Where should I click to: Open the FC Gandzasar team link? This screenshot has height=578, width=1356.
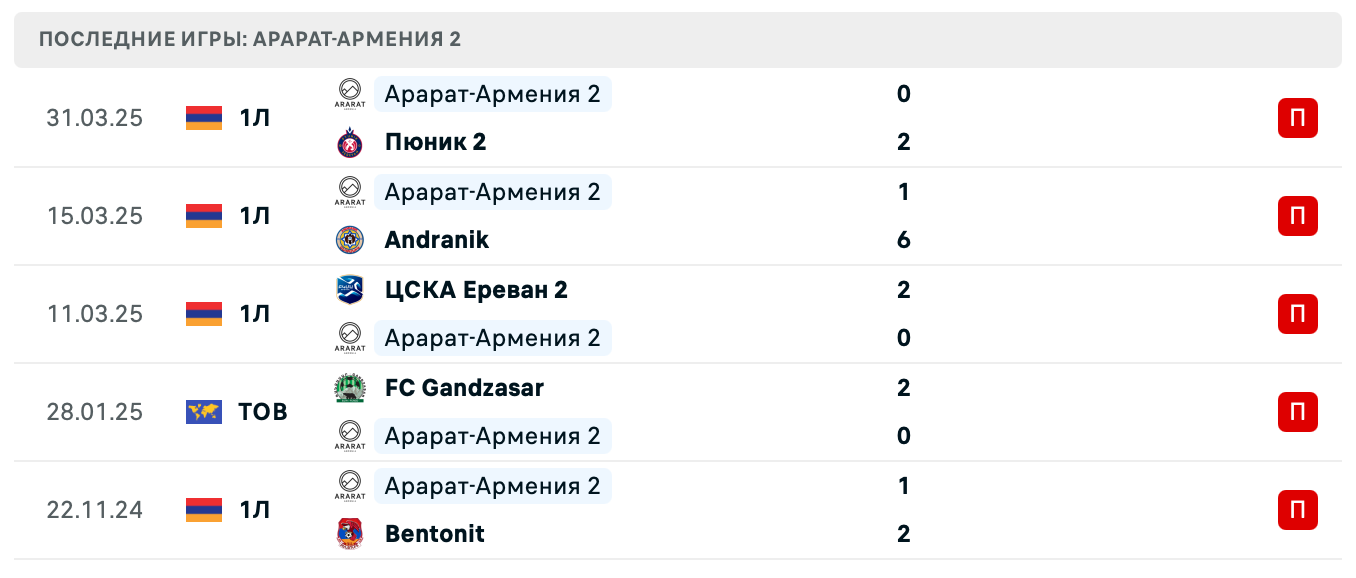pyautogui.click(x=464, y=387)
